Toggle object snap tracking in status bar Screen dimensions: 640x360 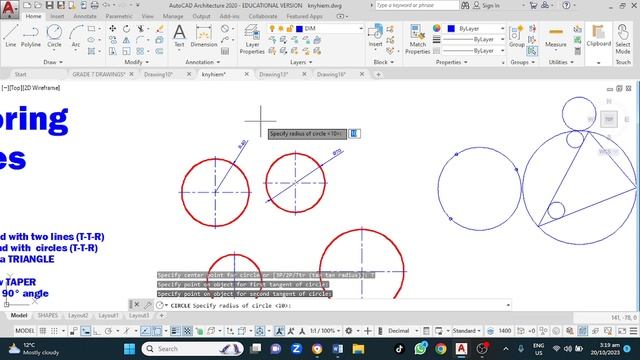146,331
